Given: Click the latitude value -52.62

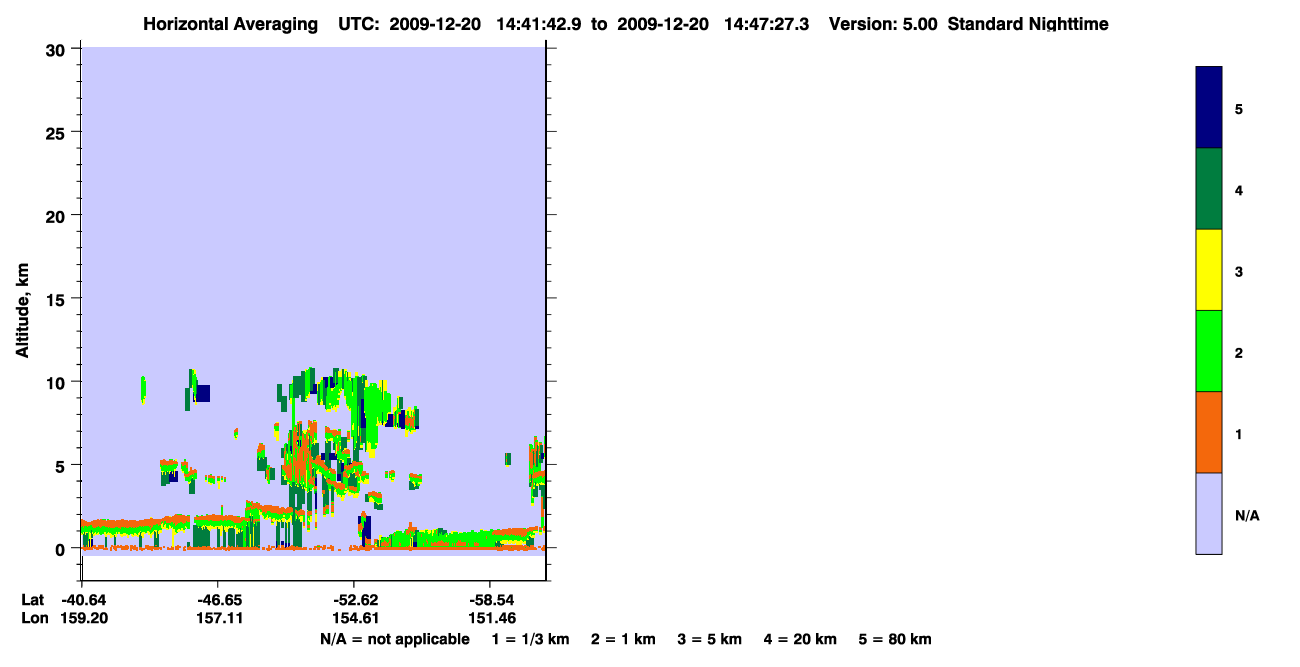Looking at the screenshot, I should 354,600.
